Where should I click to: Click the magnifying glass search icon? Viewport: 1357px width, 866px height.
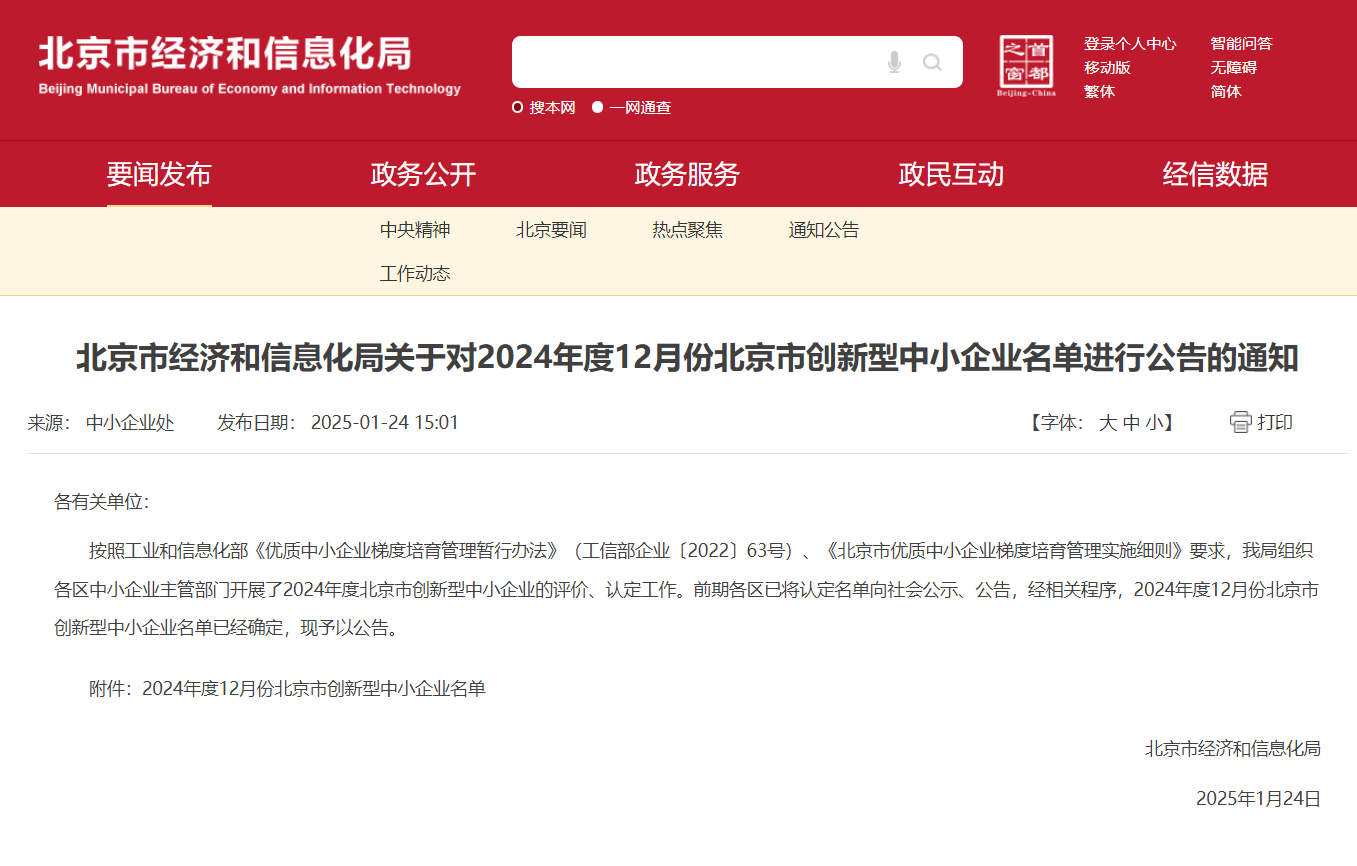coord(932,63)
